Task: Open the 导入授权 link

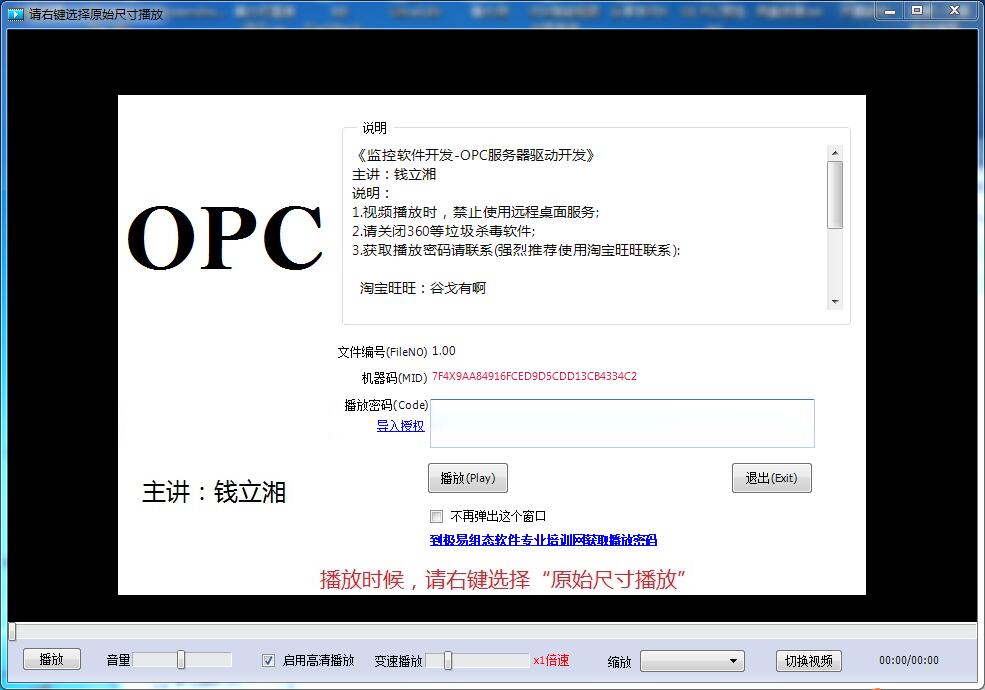Action: (x=400, y=426)
